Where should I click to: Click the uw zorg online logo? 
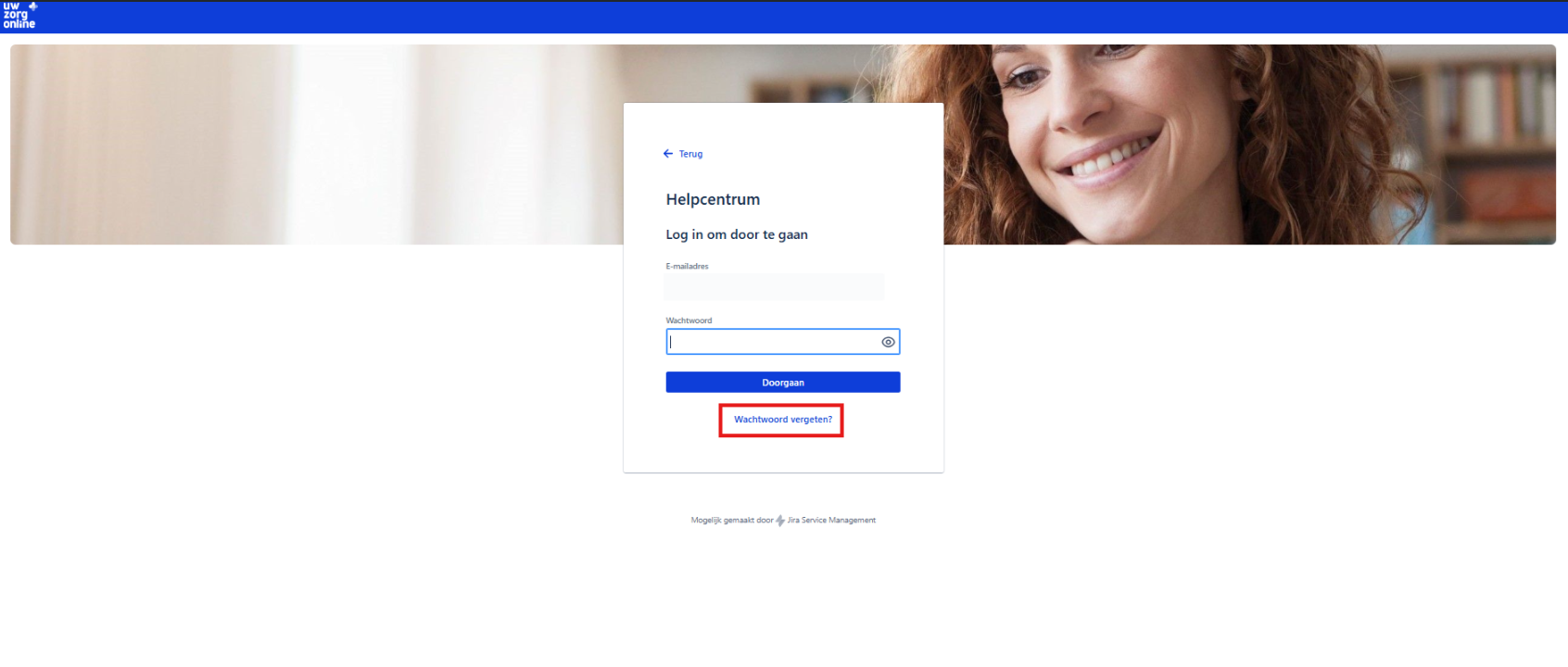tap(19, 16)
